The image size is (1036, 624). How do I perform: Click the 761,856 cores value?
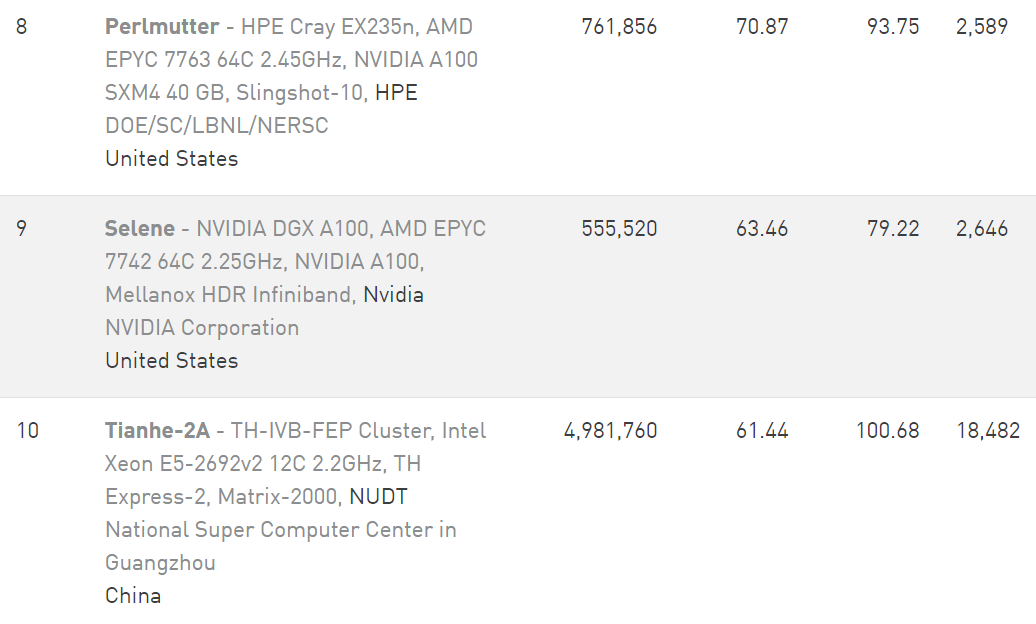click(619, 27)
